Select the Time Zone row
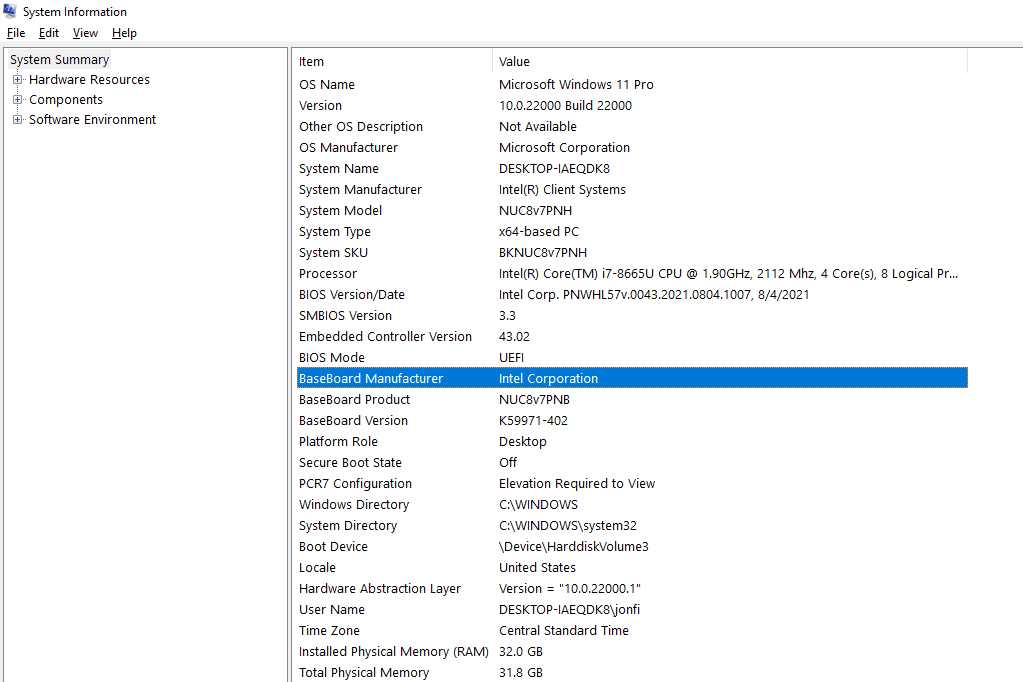Image resolution: width=1023 pixels, height=682 pixels. point(632,630)
